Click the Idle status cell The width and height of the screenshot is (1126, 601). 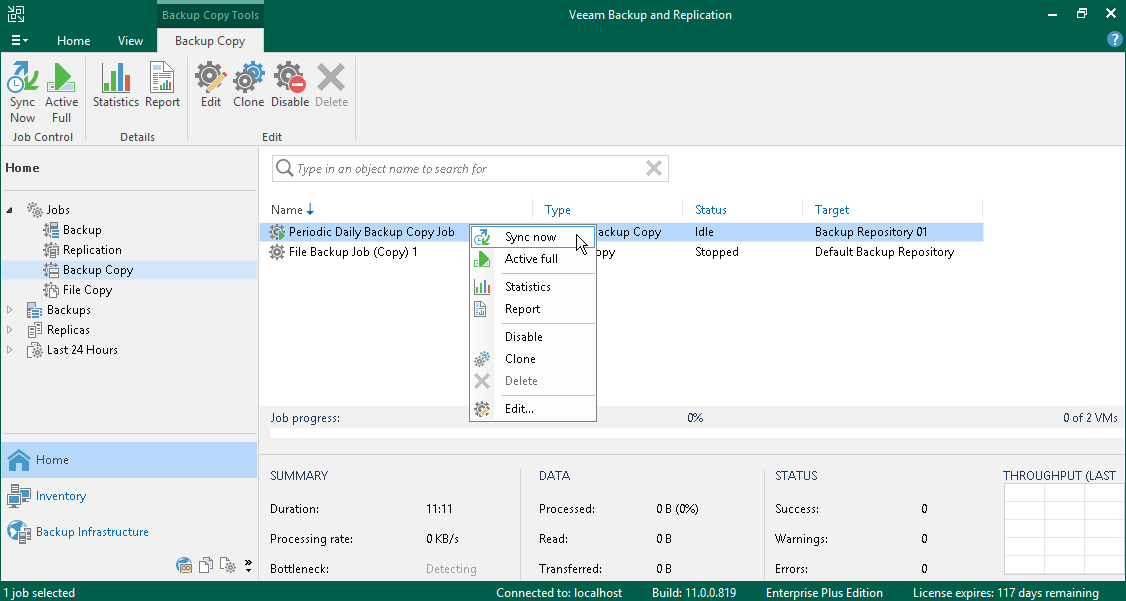coord(704,232)
